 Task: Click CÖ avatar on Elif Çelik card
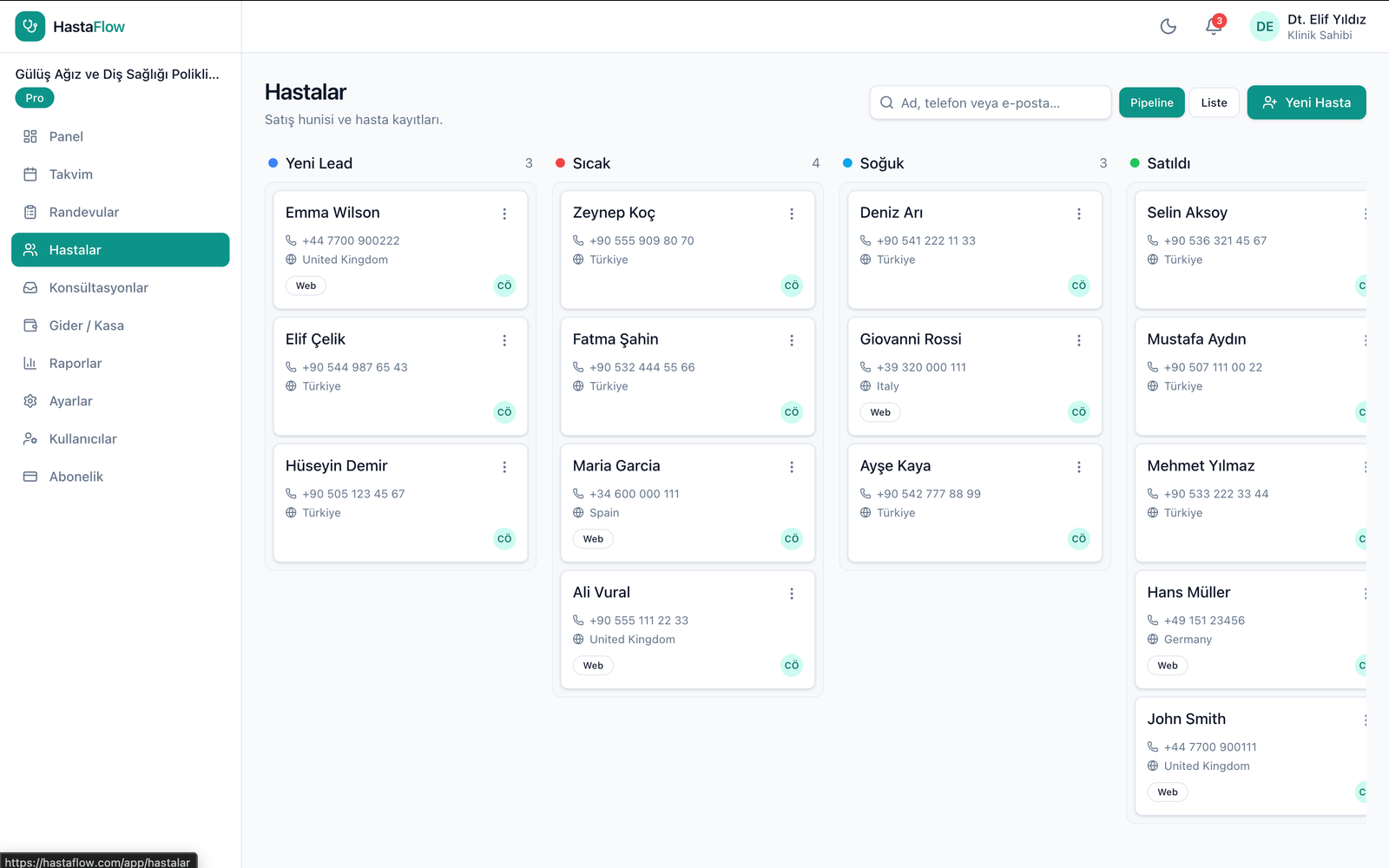pyautogui.click(x=504, y=412)
